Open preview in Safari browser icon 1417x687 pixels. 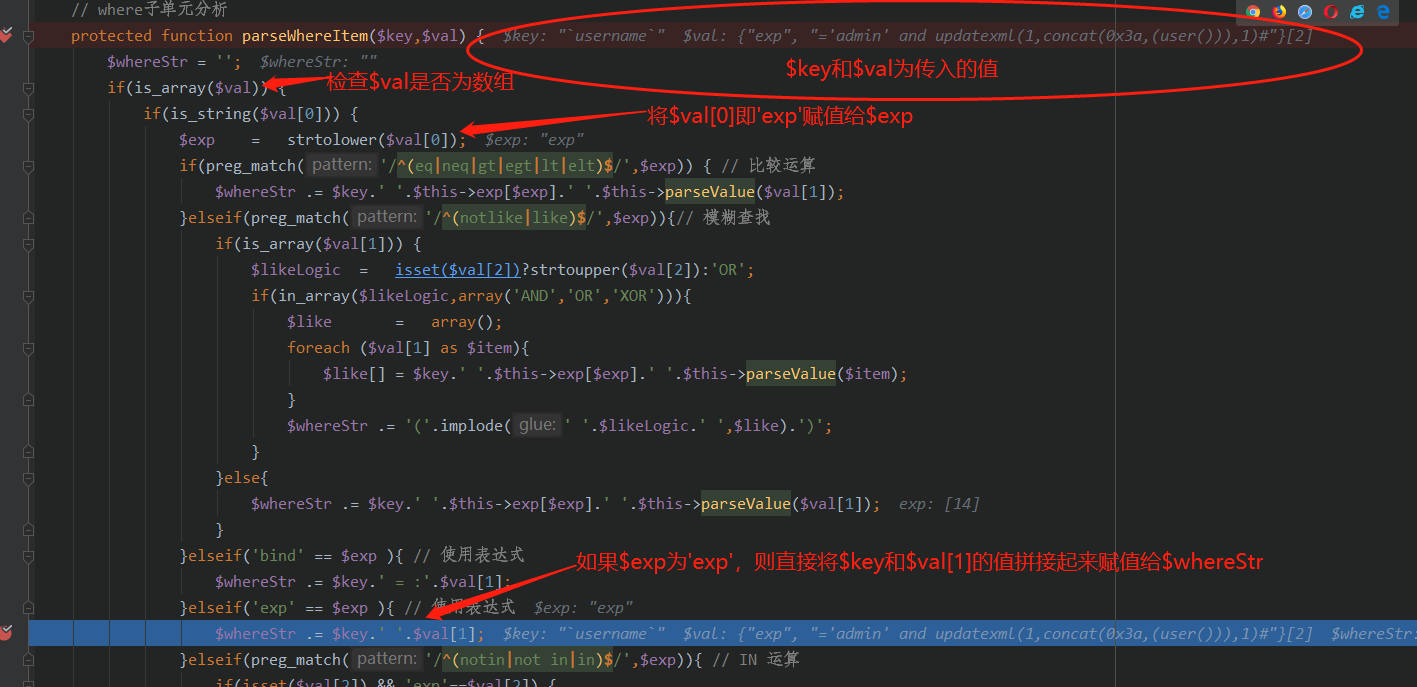tap(1305, 12)
